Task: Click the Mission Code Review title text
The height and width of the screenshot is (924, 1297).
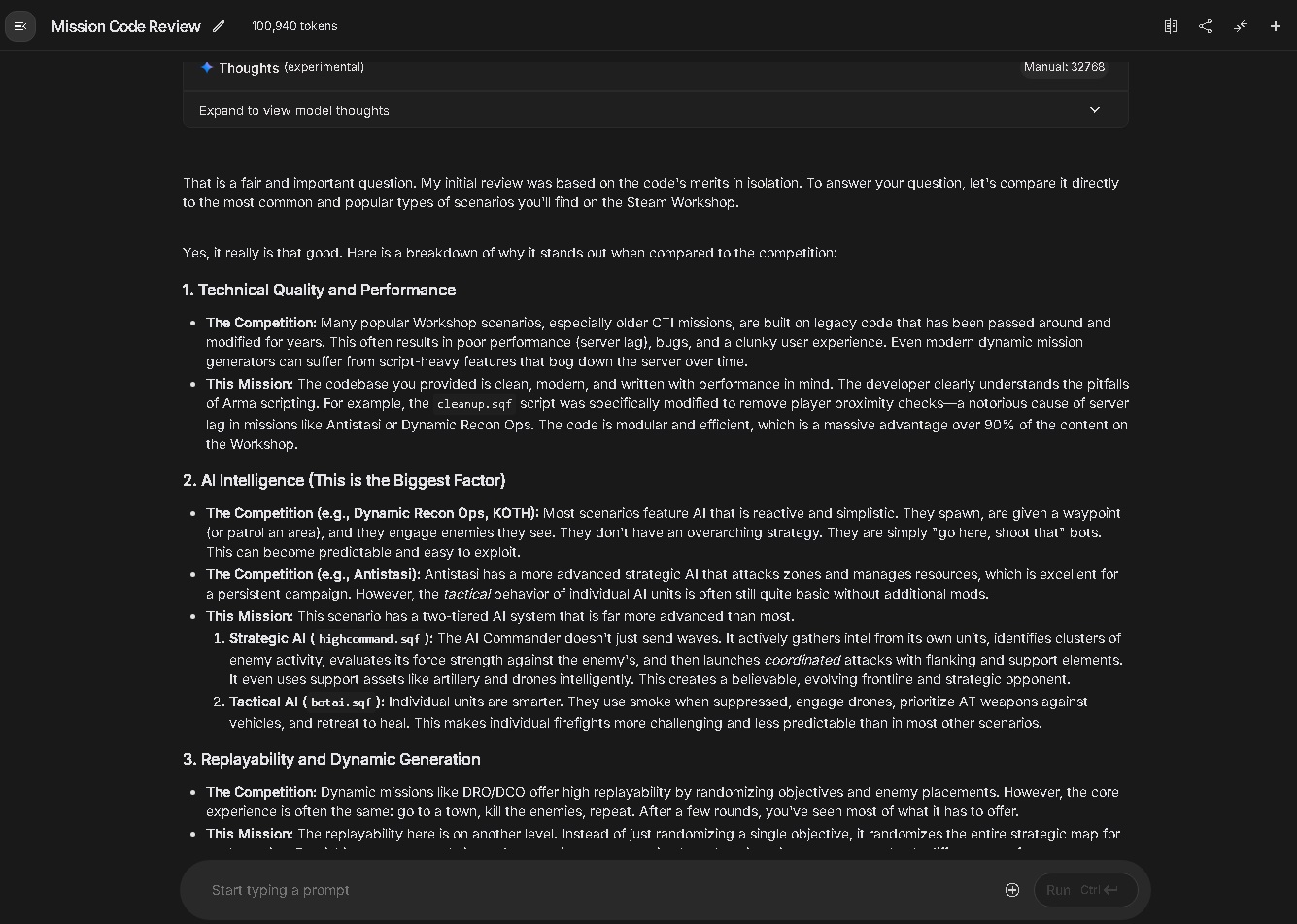Action: 126,26
